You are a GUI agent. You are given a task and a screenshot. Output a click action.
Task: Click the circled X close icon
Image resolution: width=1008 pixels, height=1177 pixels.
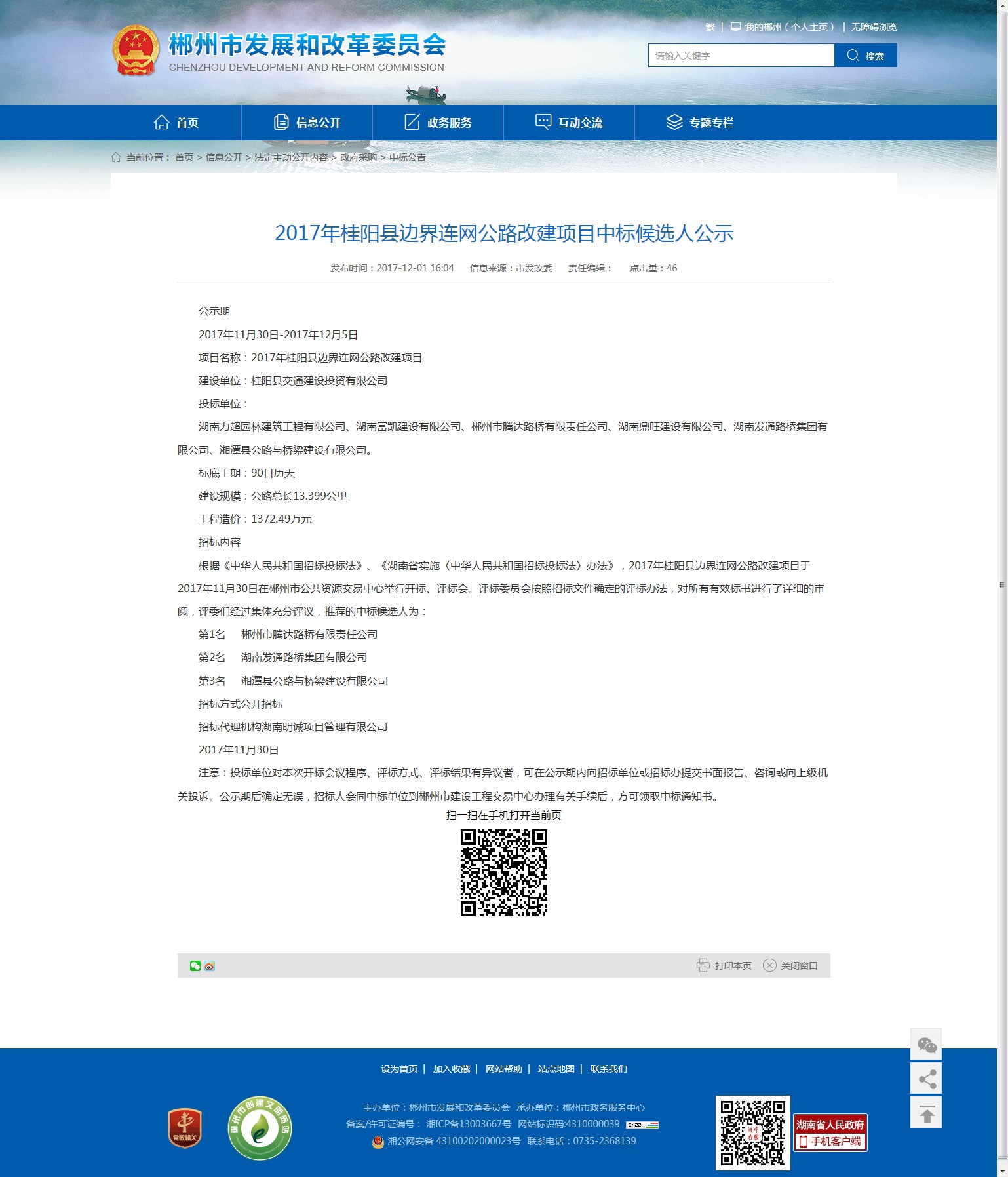pyautogui.click(x=769, y=965)
